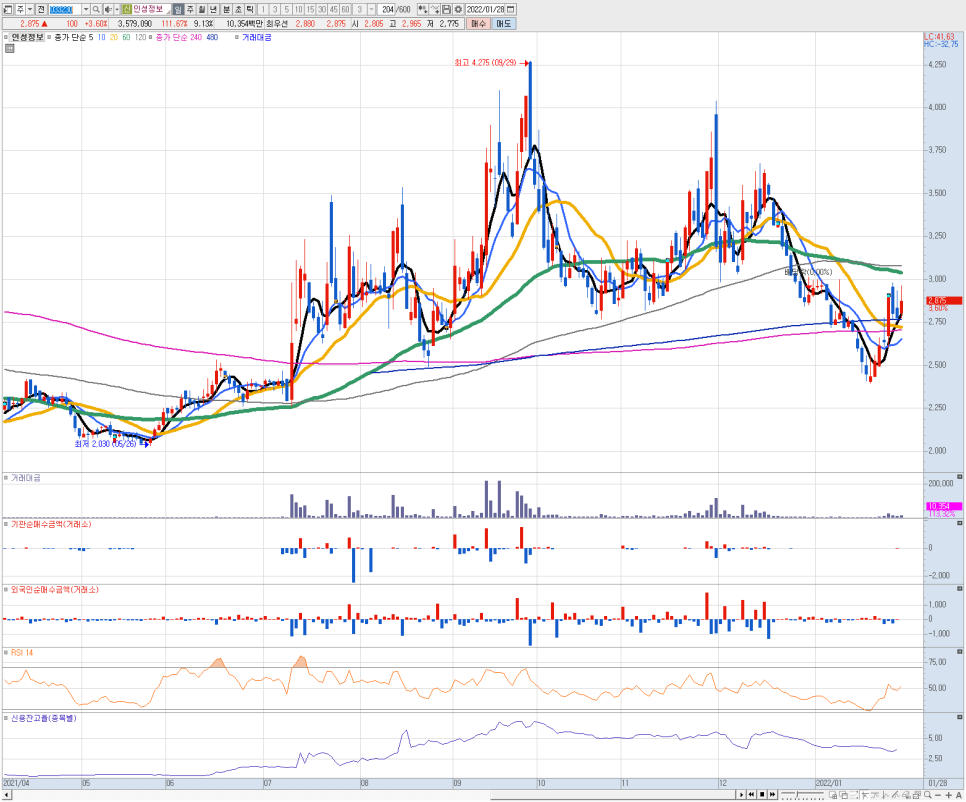Click the 30 interval button

click(322, 9)
